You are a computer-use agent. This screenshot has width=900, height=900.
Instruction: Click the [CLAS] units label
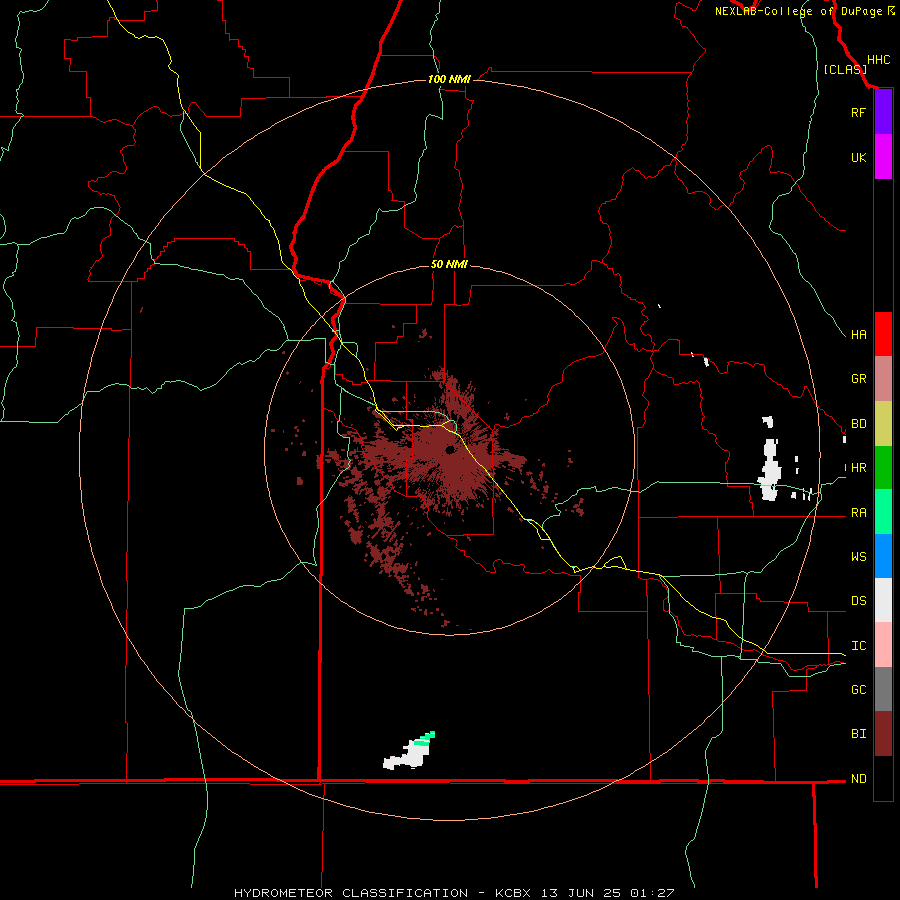click(x=845, y=69)
